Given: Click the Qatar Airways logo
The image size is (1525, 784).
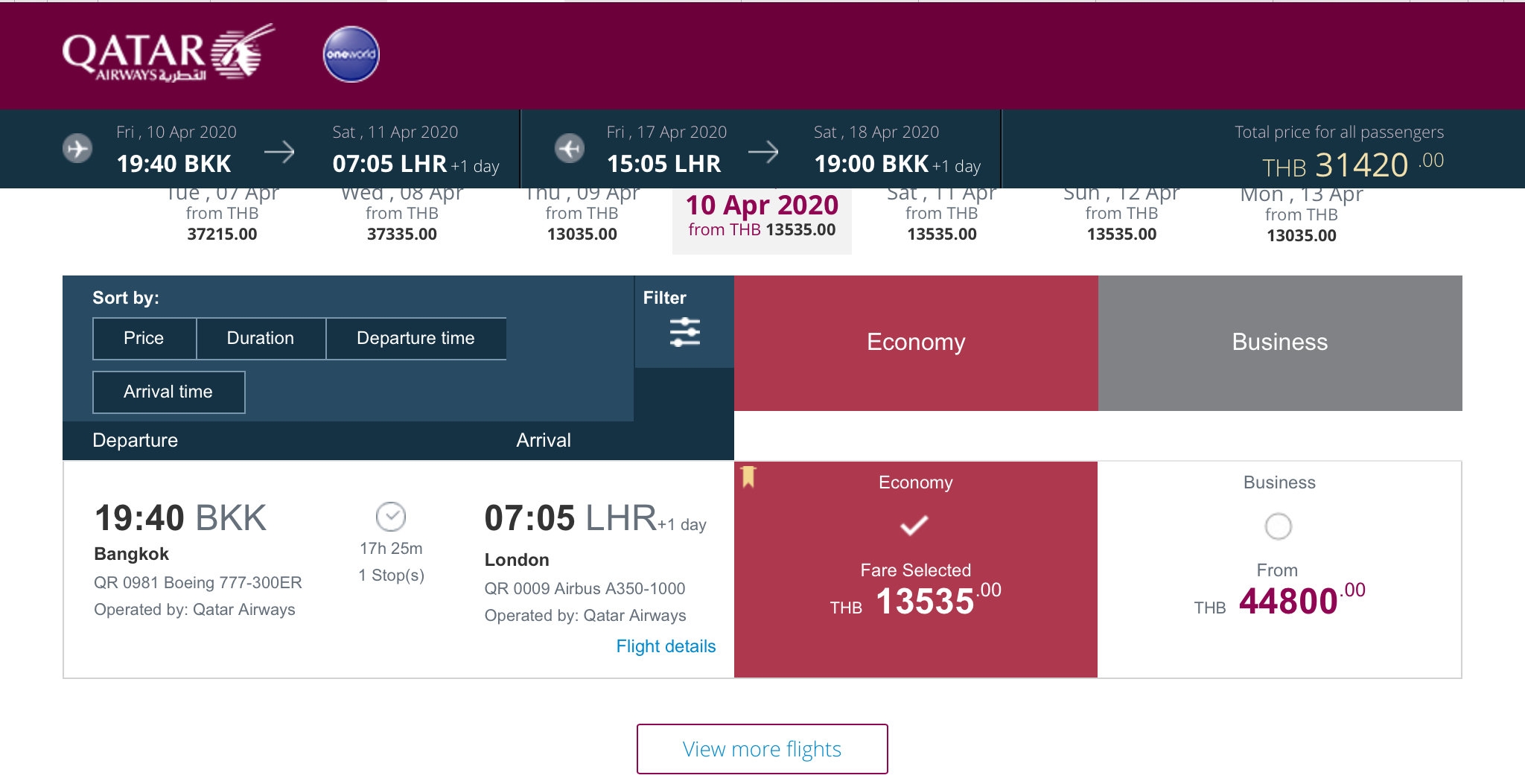Looking at the screenshot, I should tap(168, 53).
